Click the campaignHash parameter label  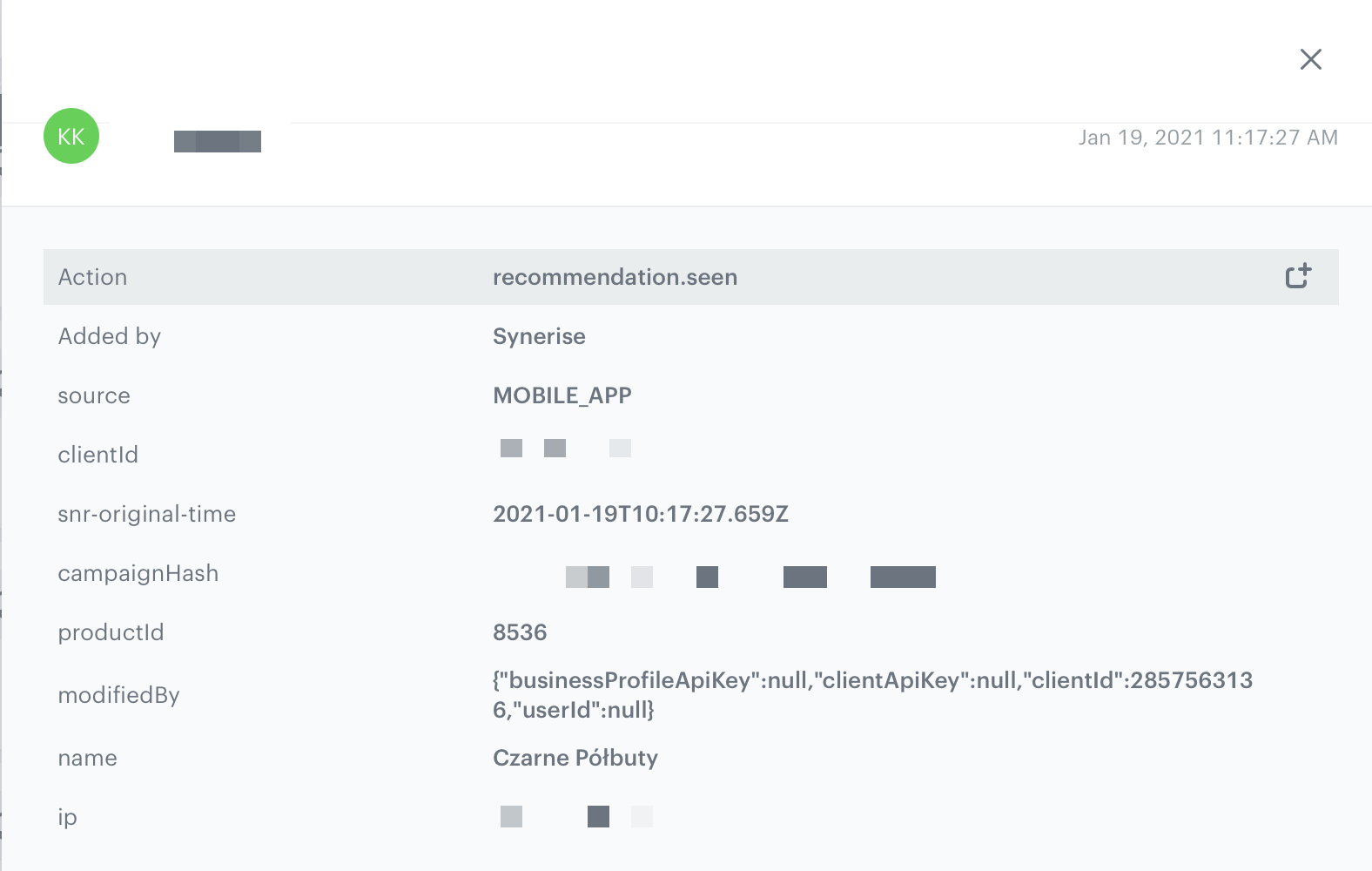[x=138, y=573]
